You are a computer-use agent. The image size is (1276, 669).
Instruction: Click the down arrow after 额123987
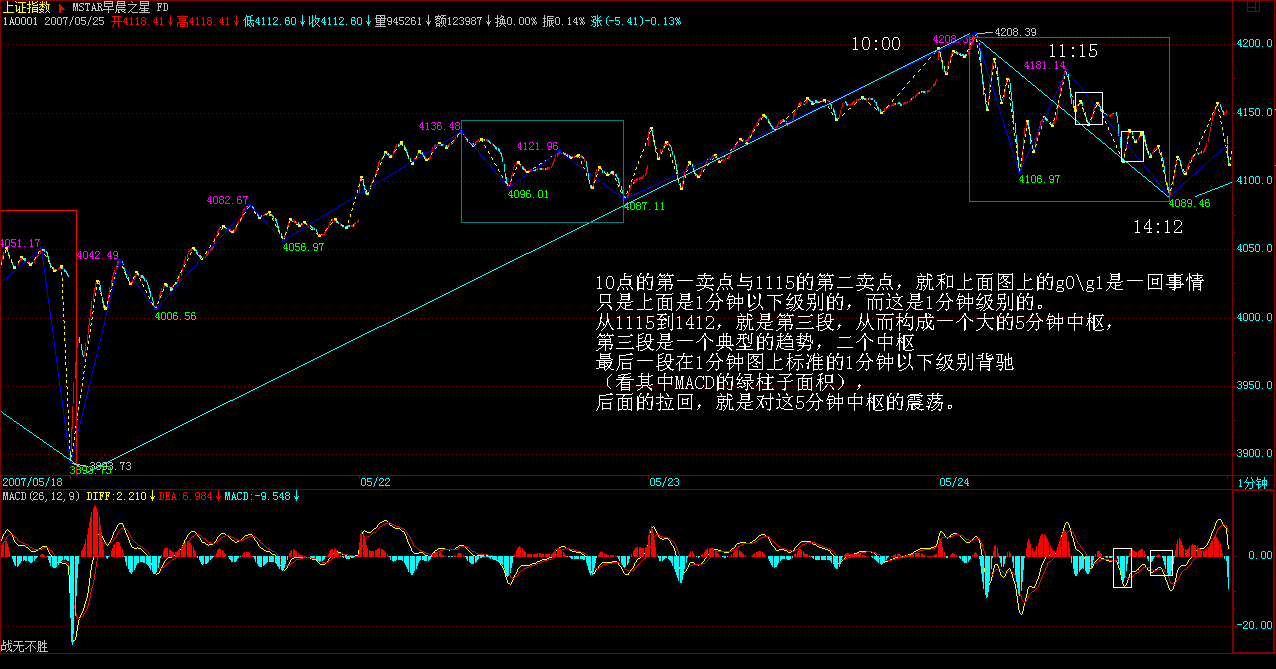coord(488,20)
